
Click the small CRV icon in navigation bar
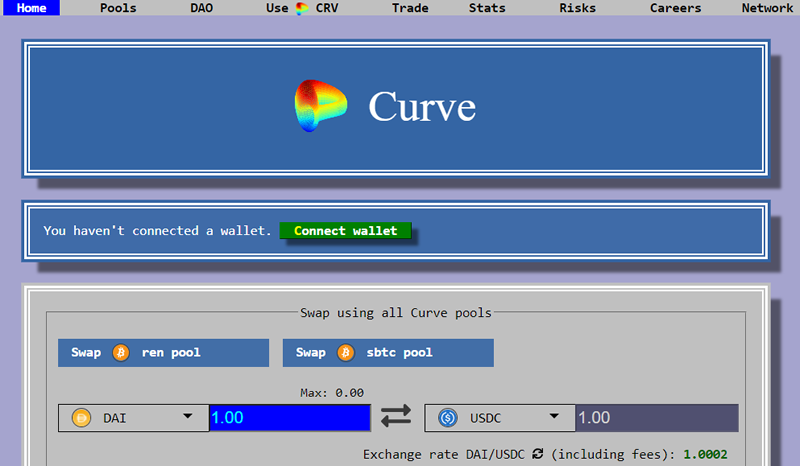click(302, 8)
